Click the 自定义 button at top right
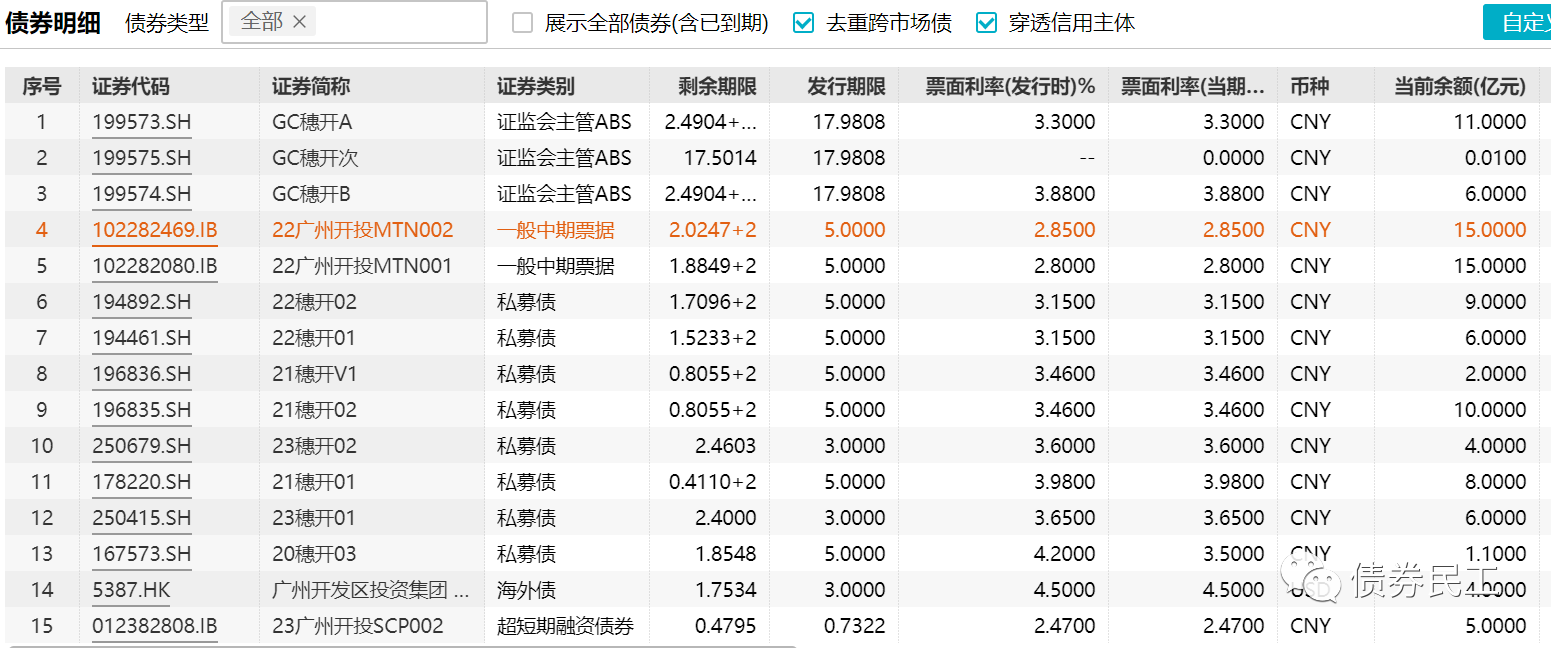Screen dimensions: 1551x648 click(1517, 22)
